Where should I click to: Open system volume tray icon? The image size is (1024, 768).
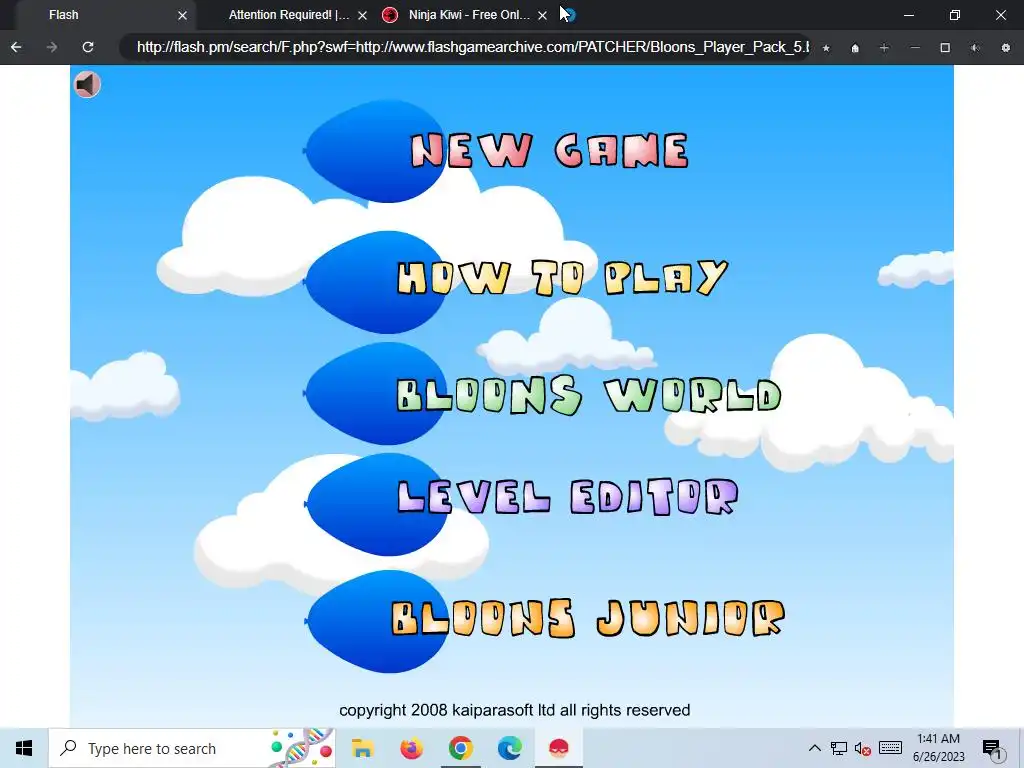pos(863,748)
